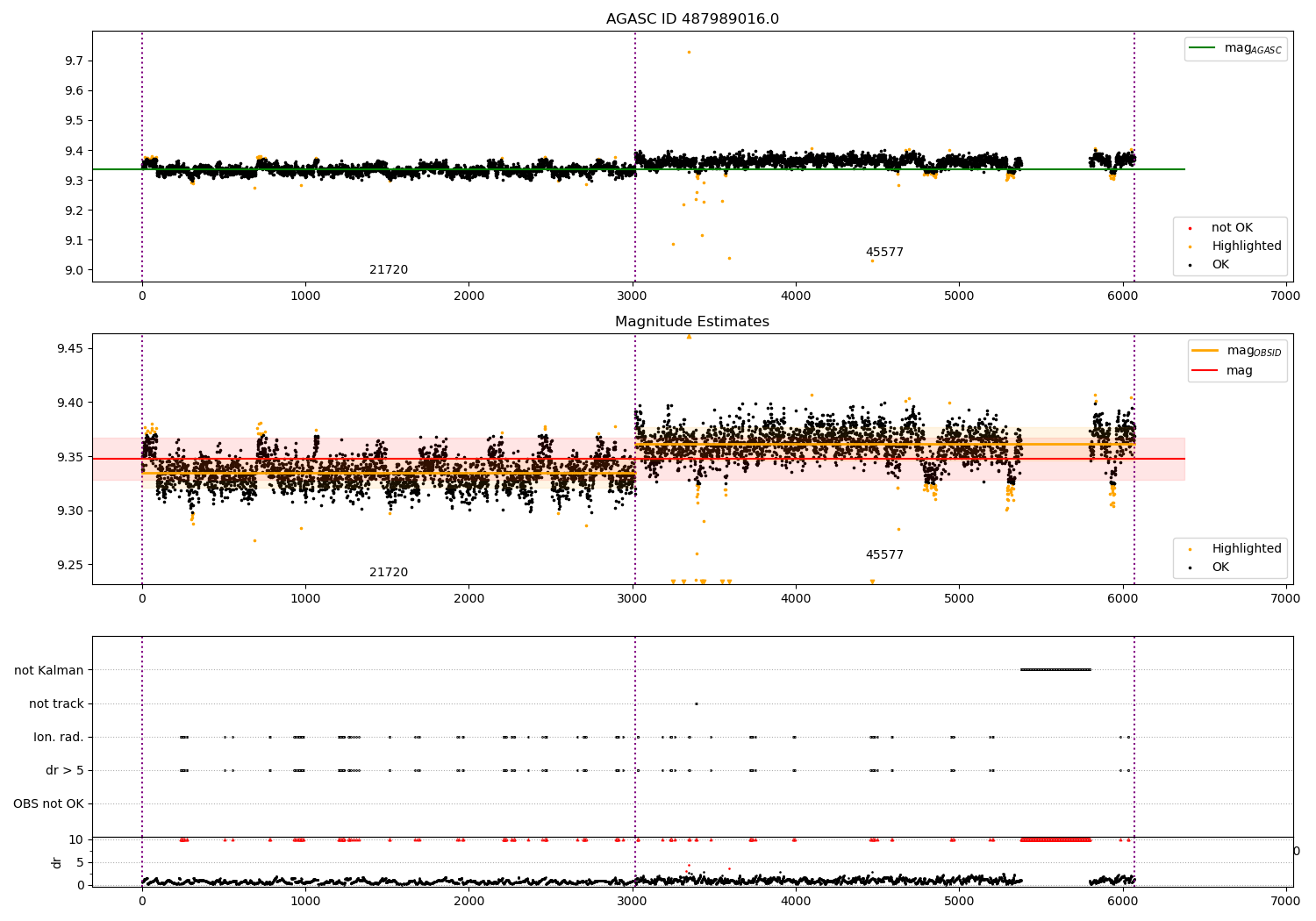
Task: Click the rotated "dr" y-axis label
Action: point(57,862)
